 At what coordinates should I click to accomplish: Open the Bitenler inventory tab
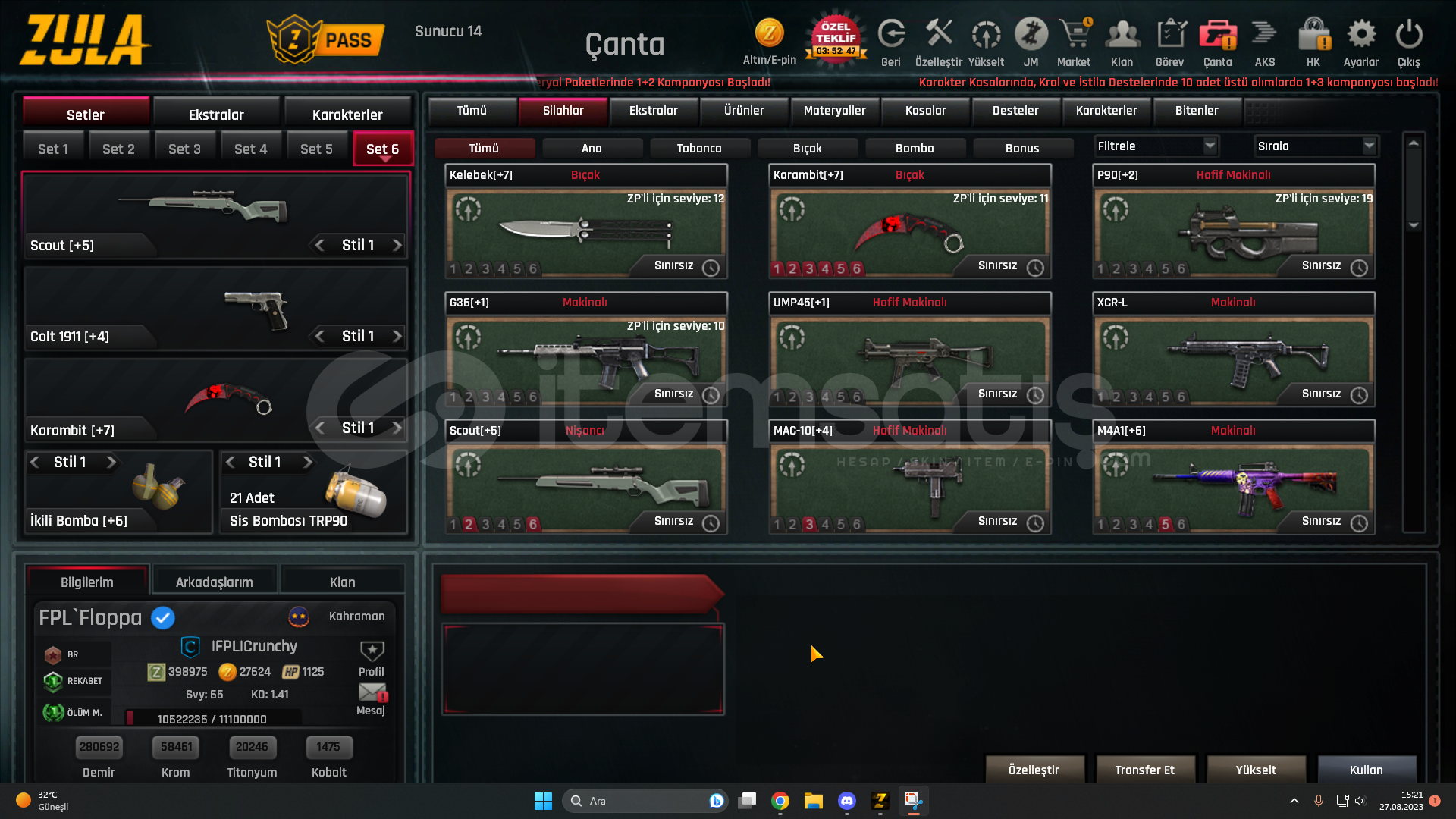[x=1197, y=111]
